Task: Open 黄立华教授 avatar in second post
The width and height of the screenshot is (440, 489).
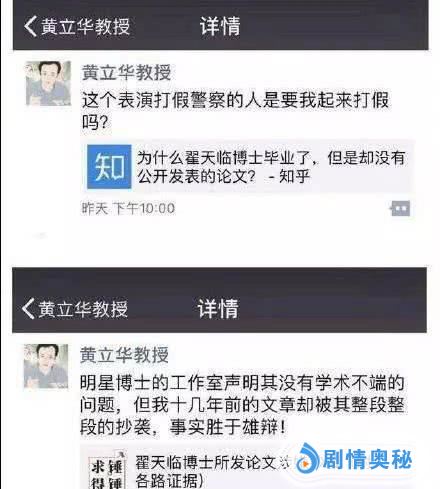Action: (x=46, y=366)
